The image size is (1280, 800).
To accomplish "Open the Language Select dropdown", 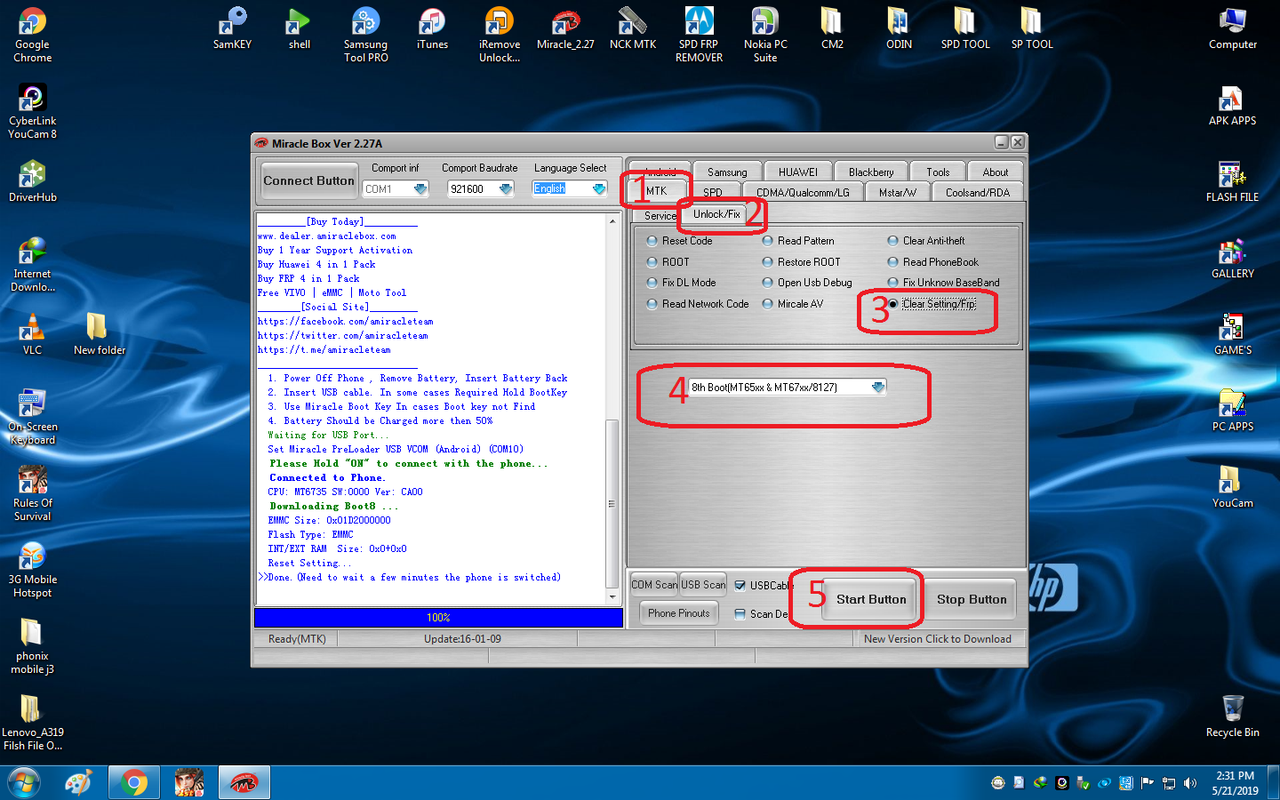I will click(x=599, y=188).
